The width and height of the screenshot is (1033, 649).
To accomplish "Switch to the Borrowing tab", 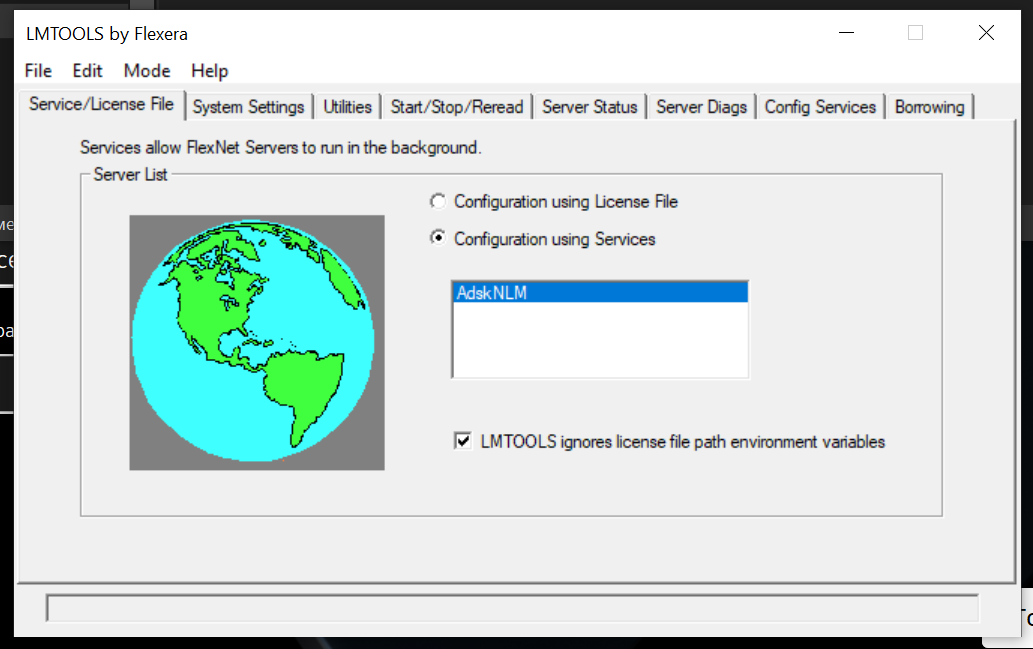I will 929,107.
